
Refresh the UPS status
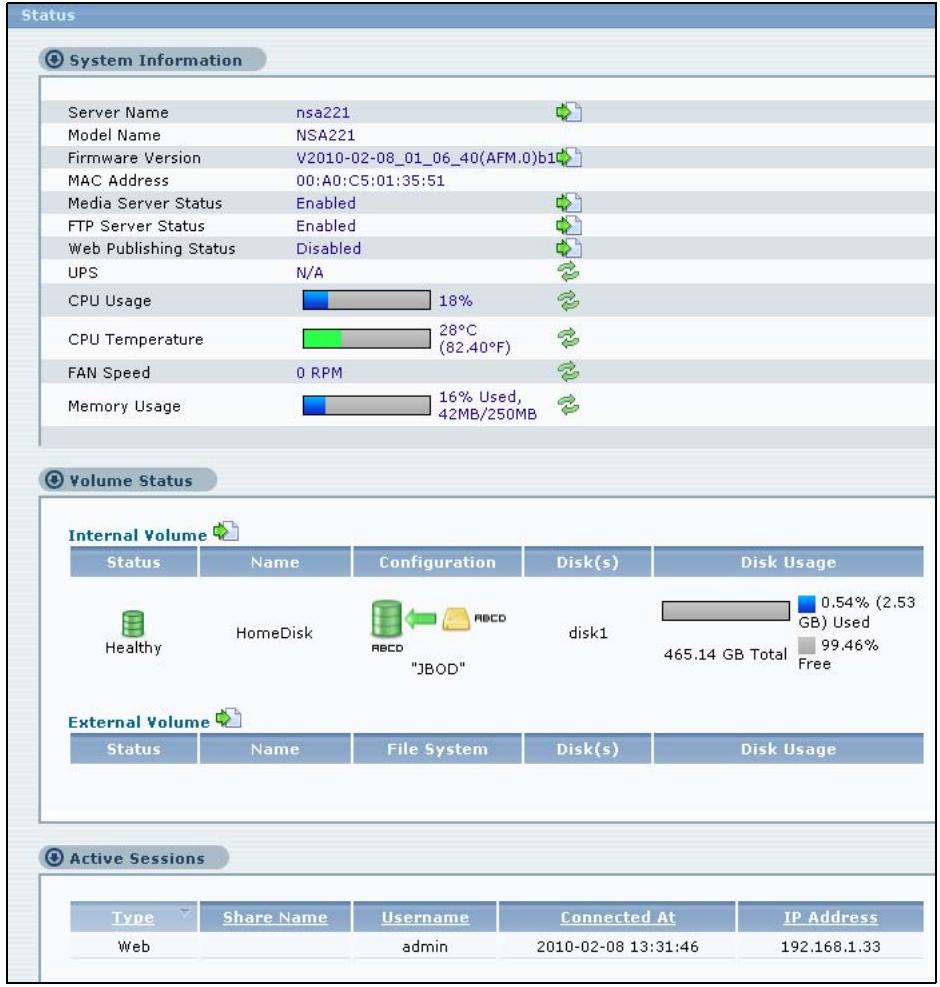(x=569, y=272)
